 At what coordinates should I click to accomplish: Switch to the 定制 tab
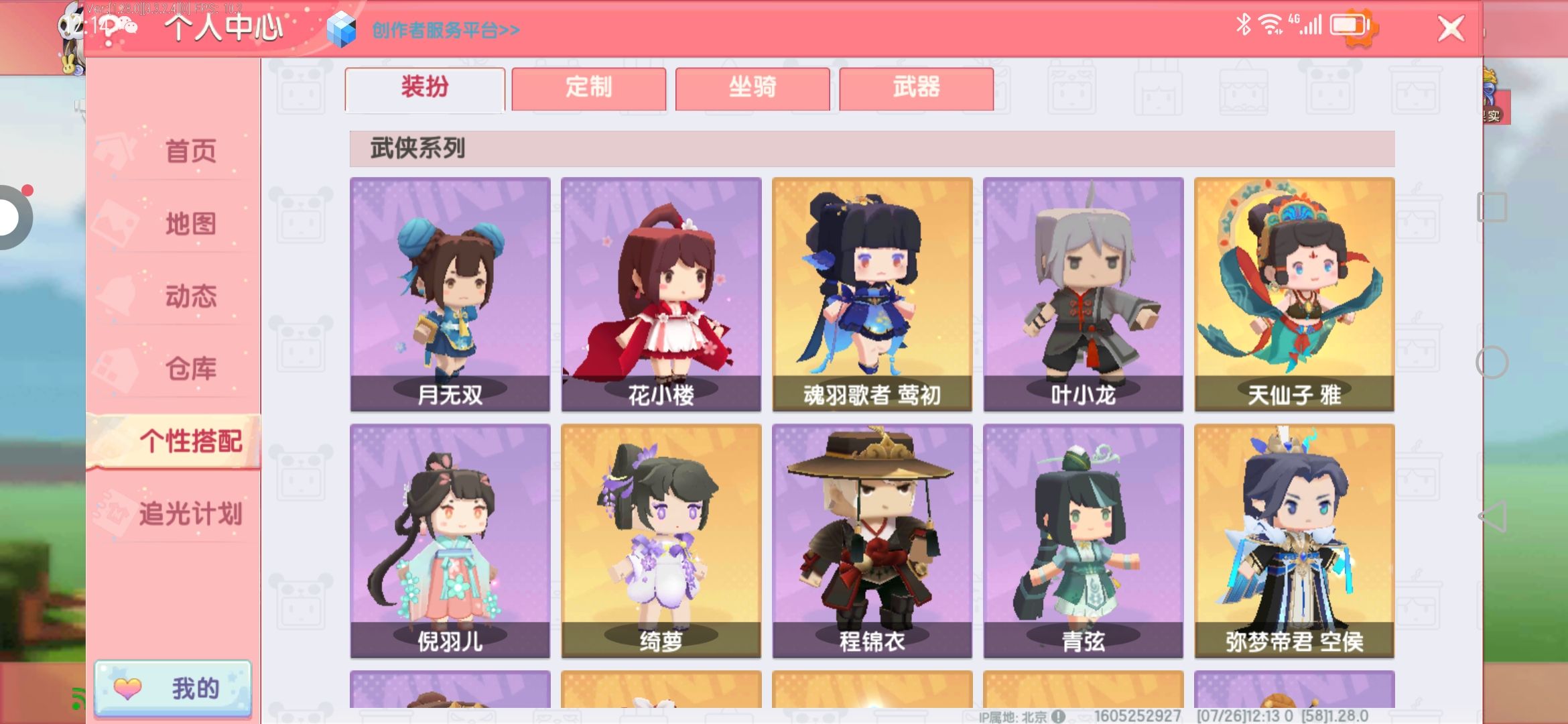[x=589, y=88]
